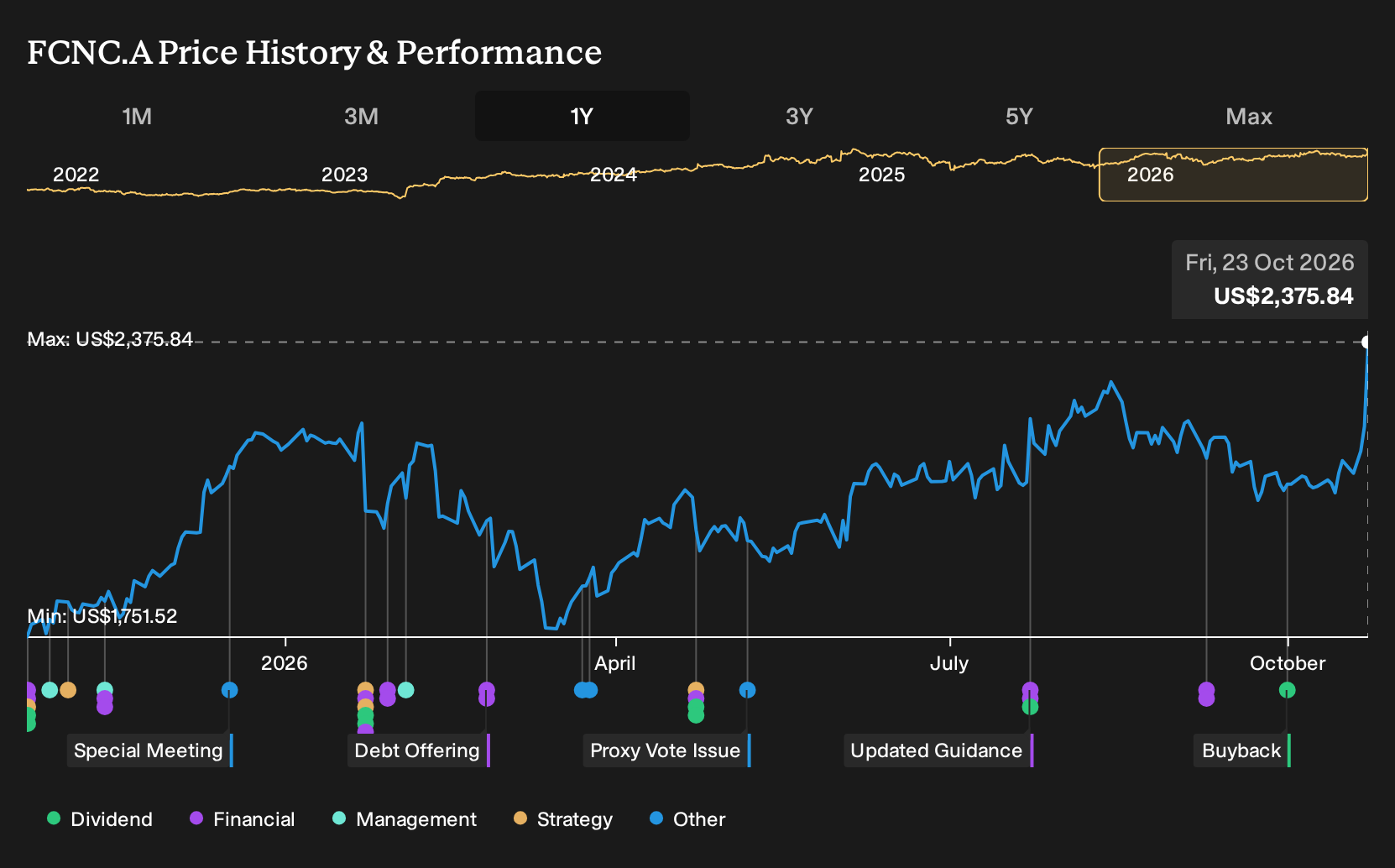Click the 2025 label in overview chart

tap(882, 175)
